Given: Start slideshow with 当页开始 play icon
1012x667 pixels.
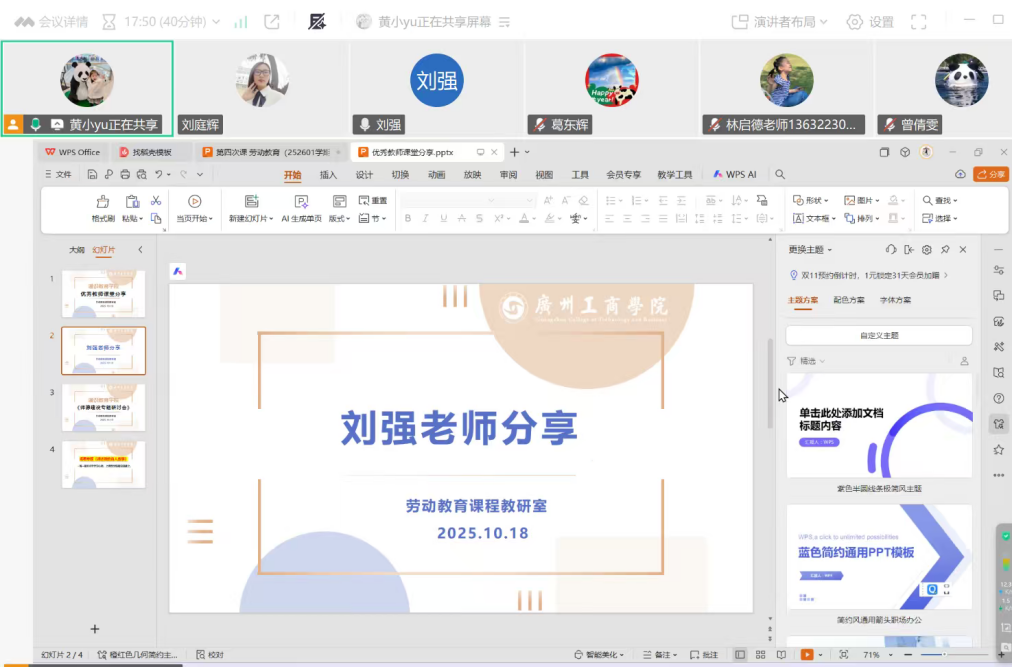Looking at the screenshot, I should tap(195, 201).
